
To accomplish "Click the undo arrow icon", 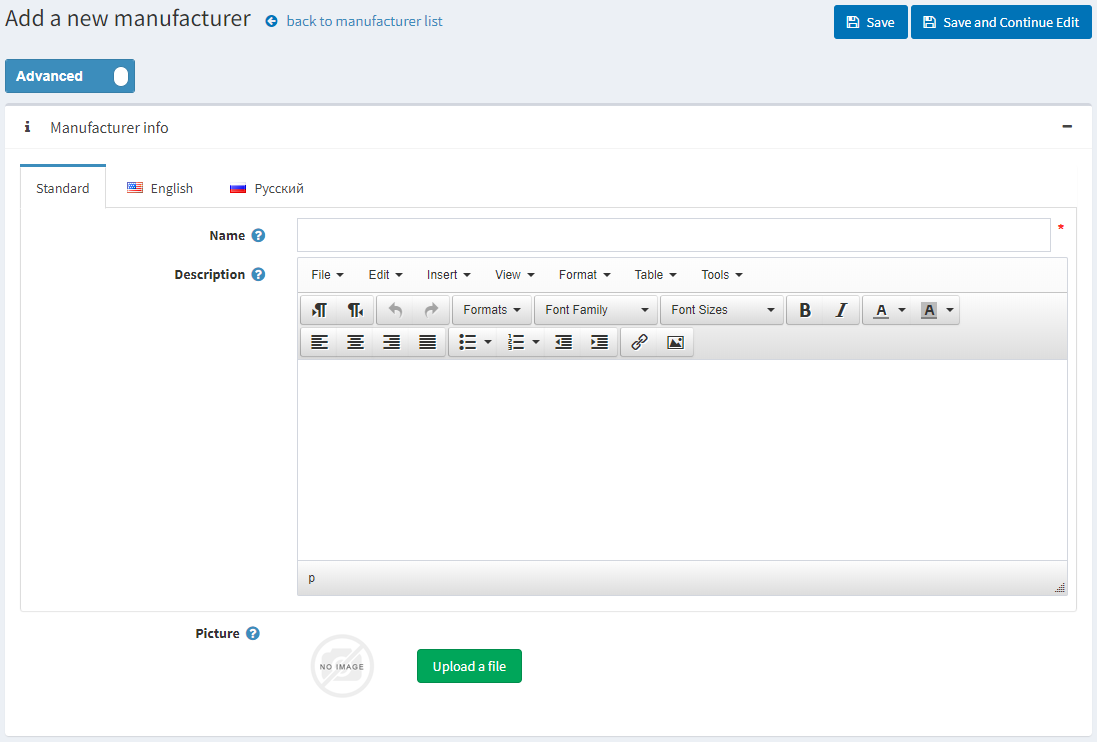I will click(x=395, y=310).
